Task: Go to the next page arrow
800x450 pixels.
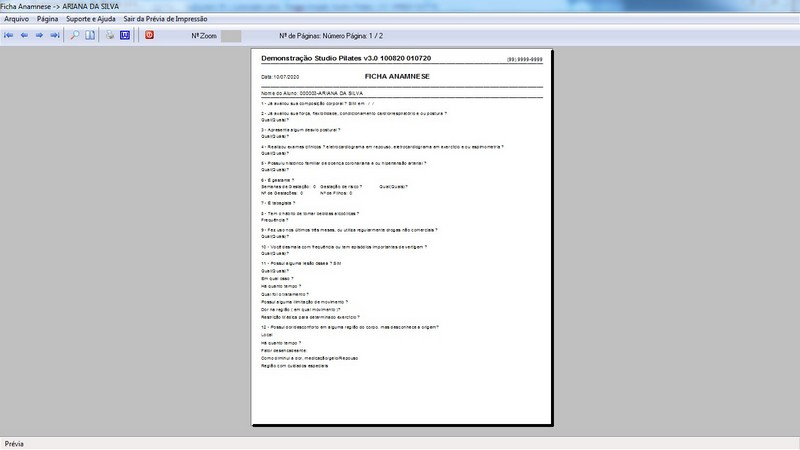Action: pyautogui.click(x=39, y=35)
